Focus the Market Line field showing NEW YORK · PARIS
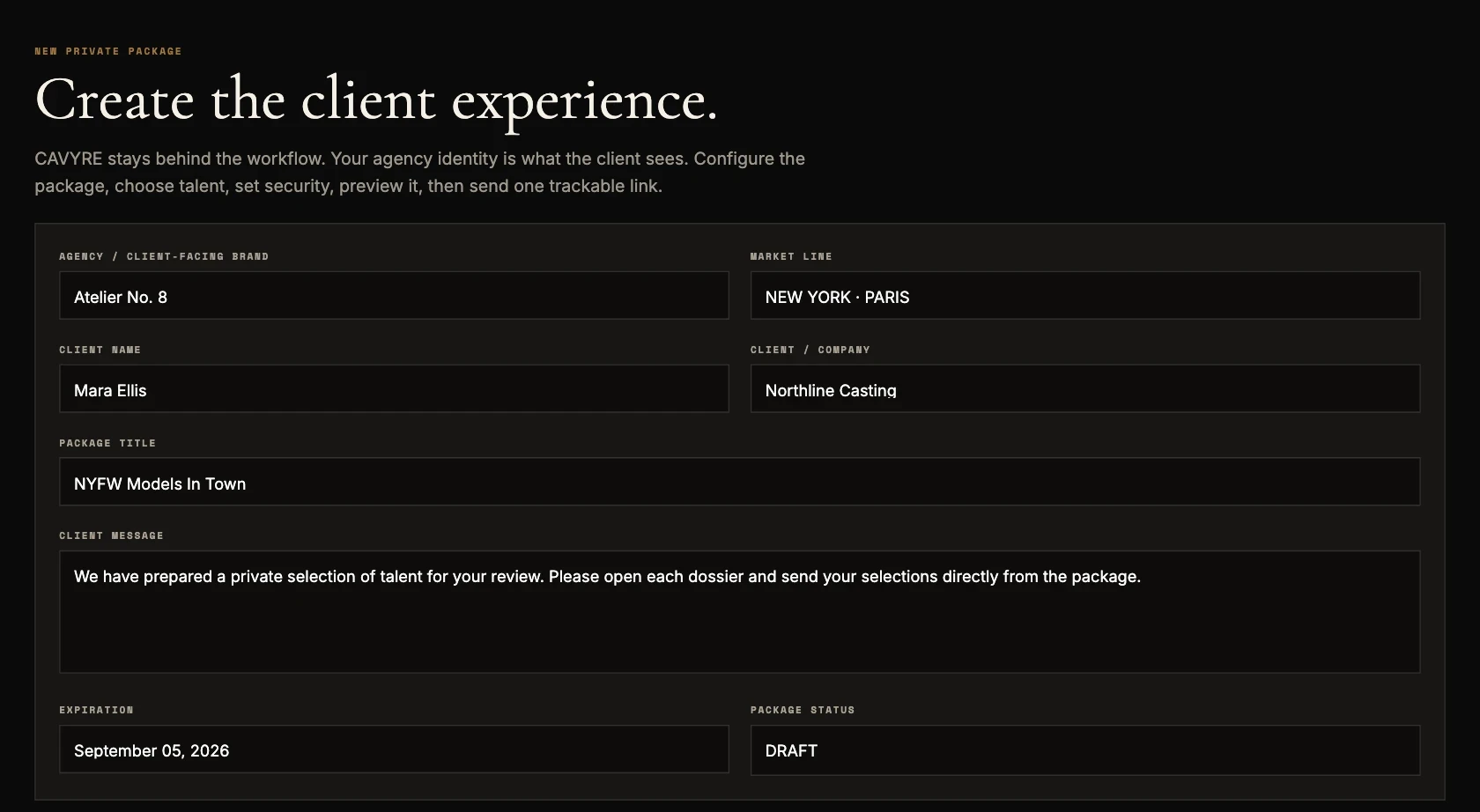 [1084, 295]
